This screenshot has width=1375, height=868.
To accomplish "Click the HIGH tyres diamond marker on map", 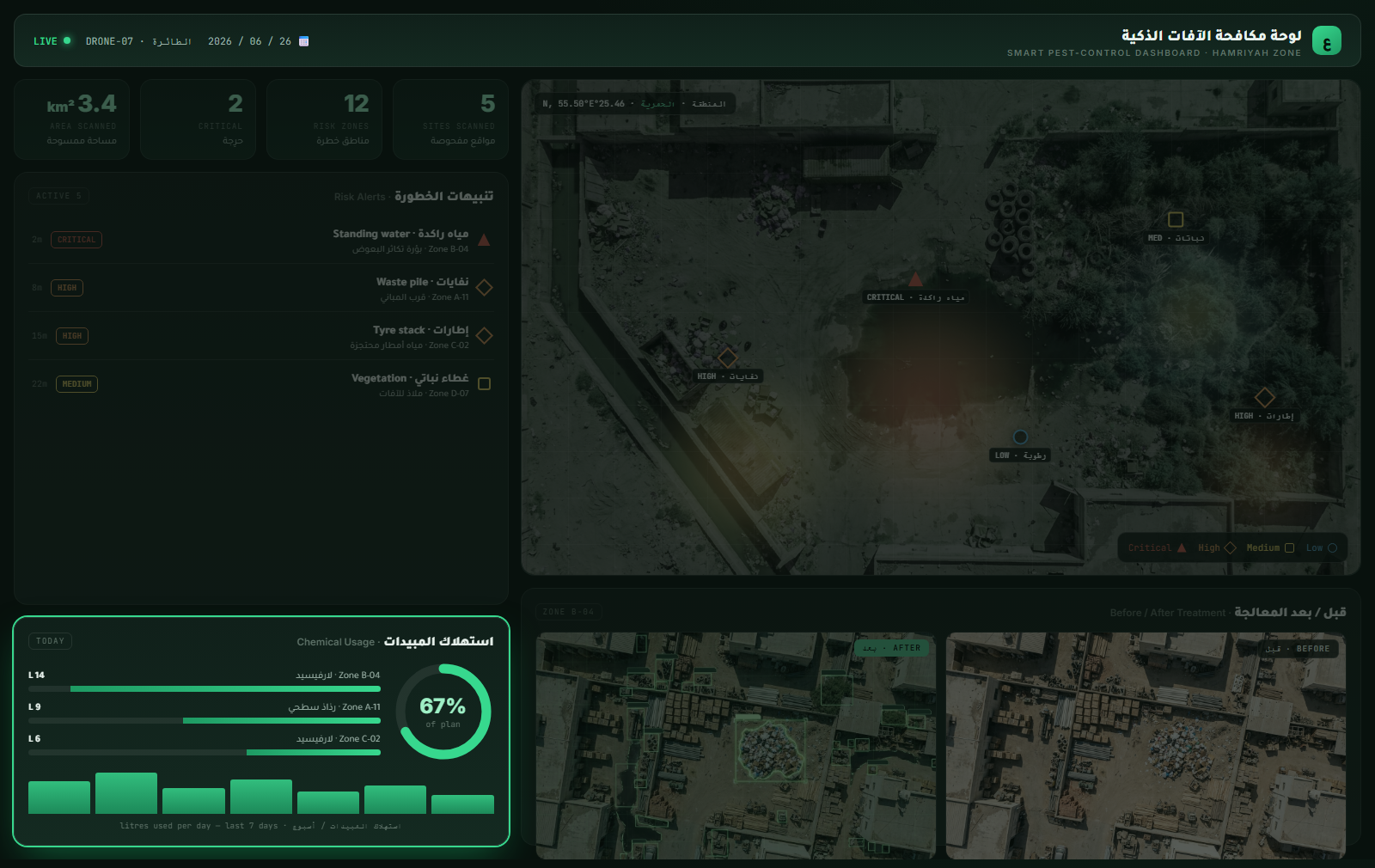I will [1264, 397].
